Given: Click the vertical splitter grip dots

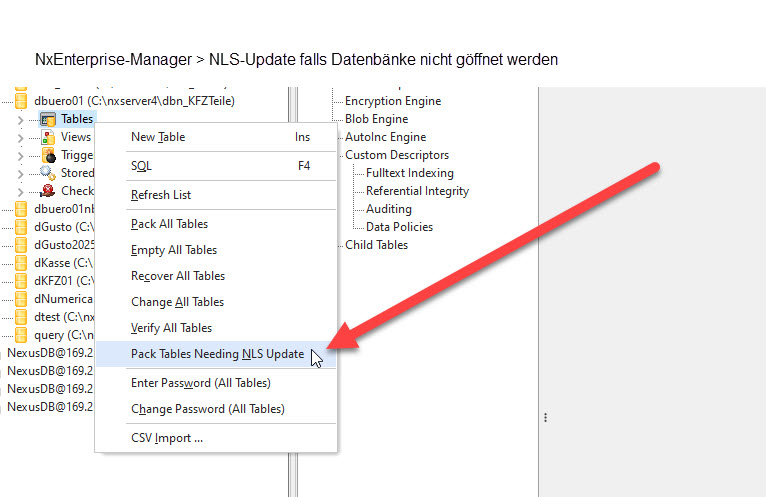Looking at the screenshot, I should tap(545, 418).
